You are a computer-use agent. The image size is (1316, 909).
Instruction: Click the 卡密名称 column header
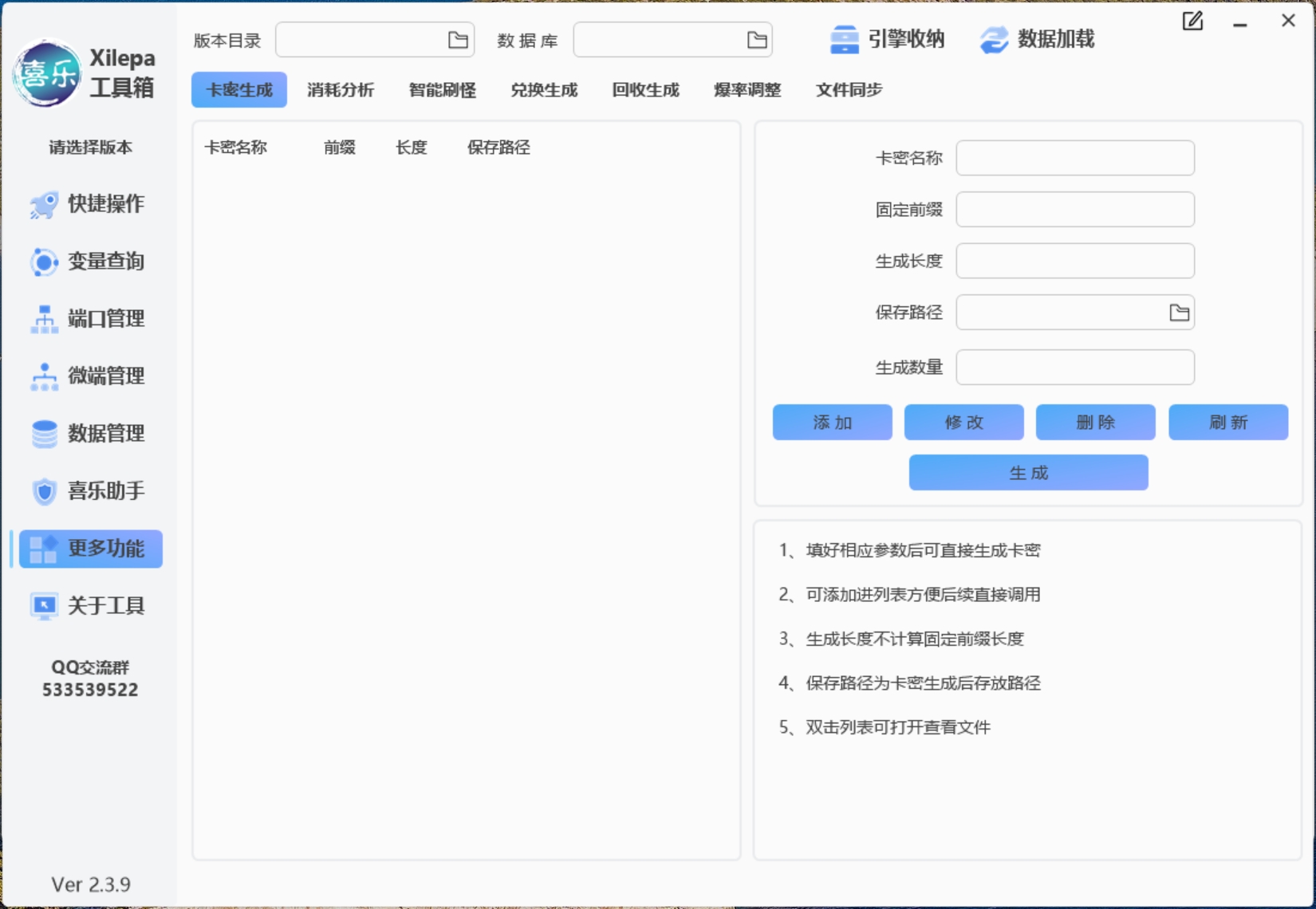pos(235,148)
